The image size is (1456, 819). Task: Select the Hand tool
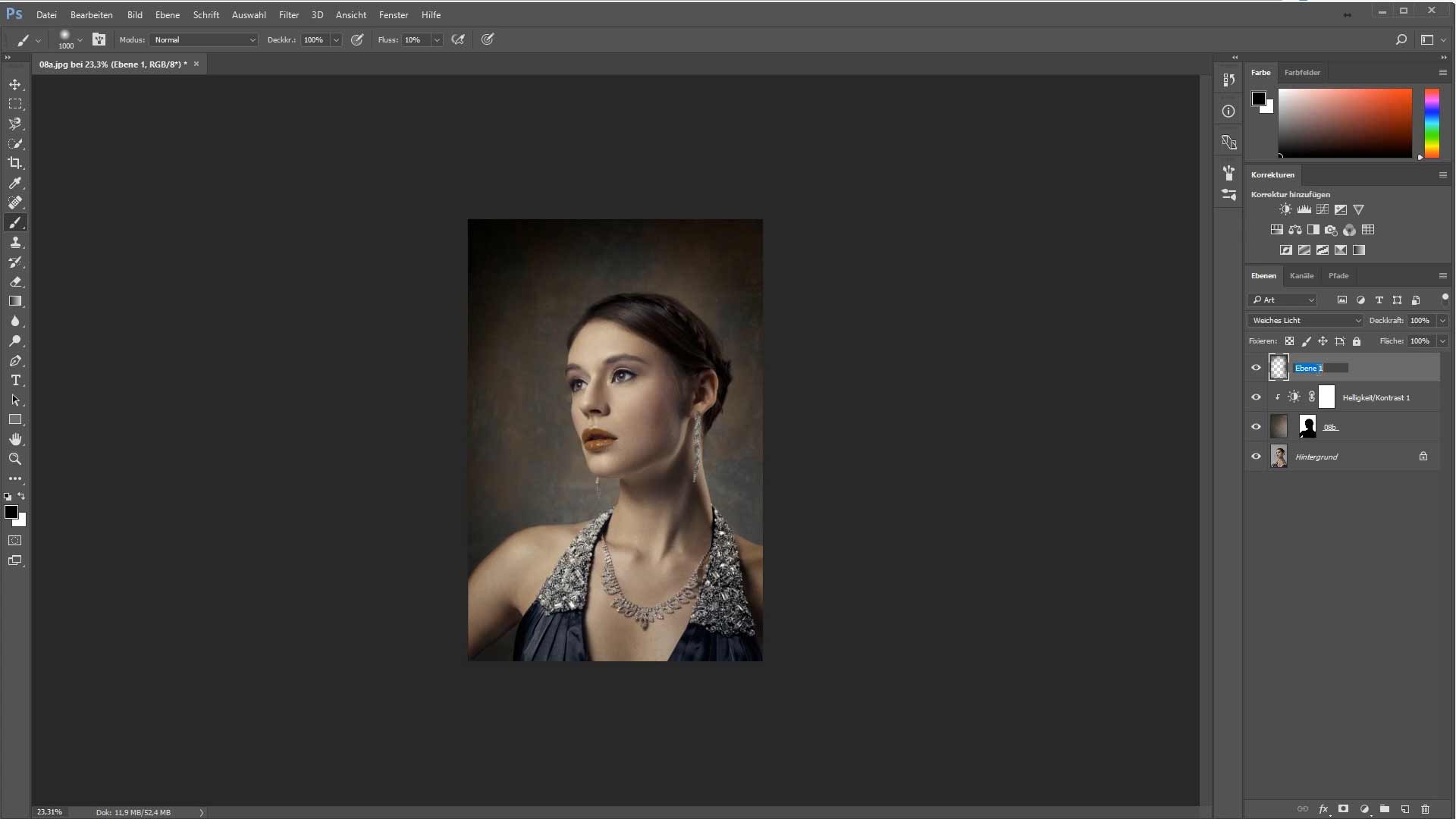point(15,439)
